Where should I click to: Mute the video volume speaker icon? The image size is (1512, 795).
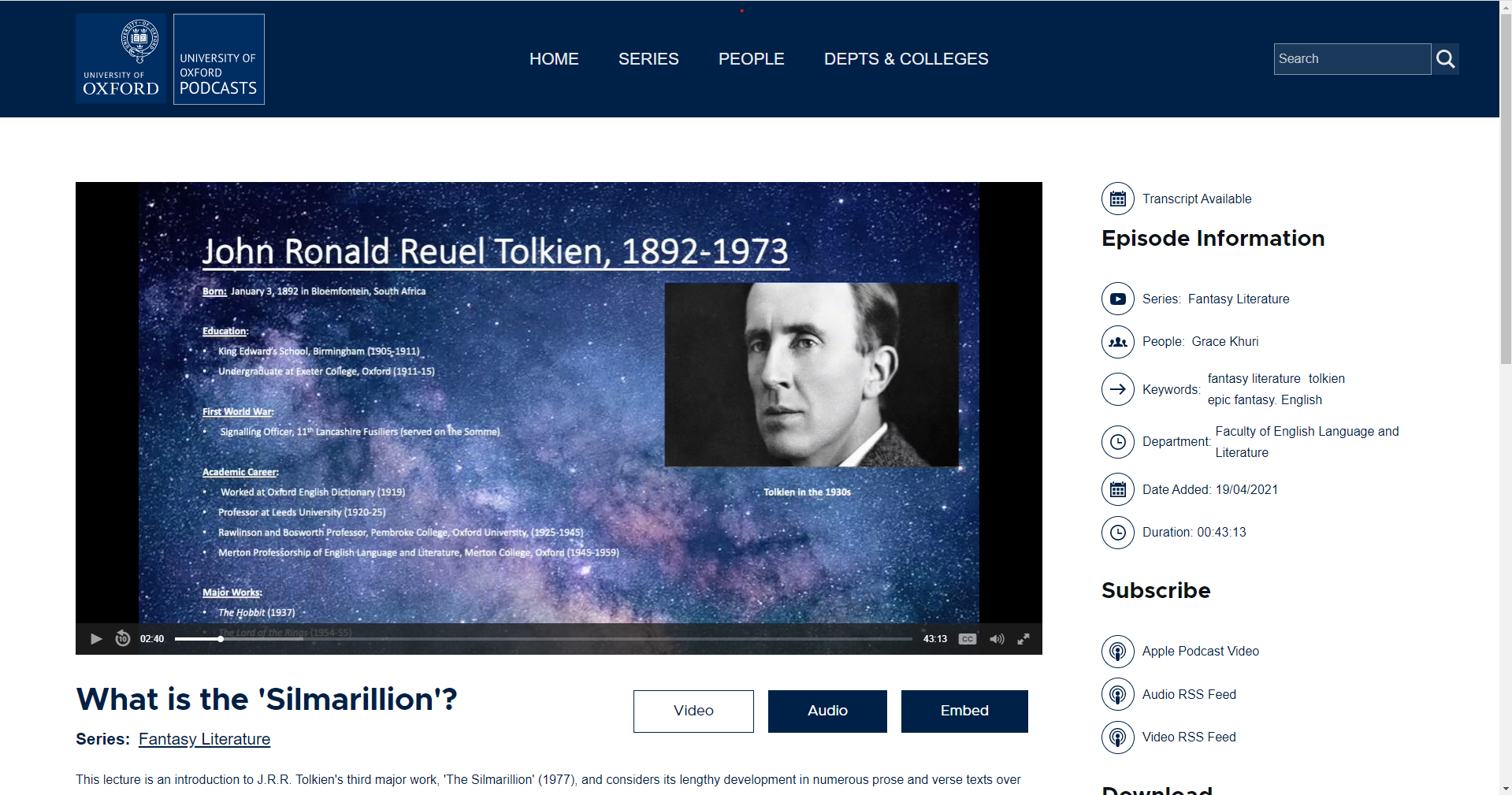[997, 639]
